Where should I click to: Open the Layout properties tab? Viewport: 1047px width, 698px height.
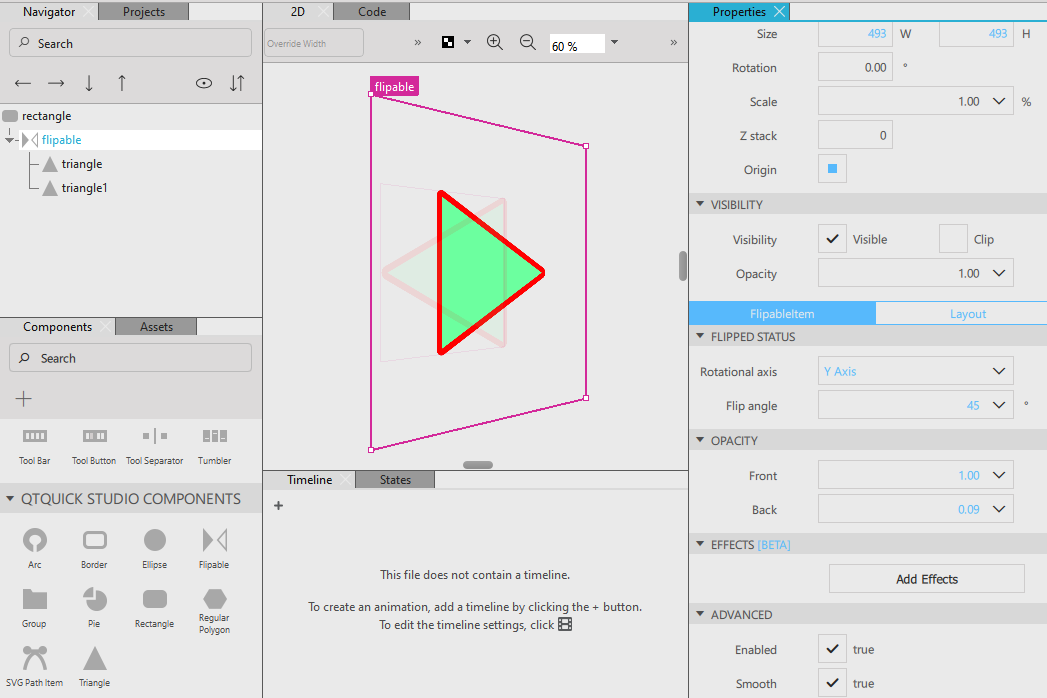pos(967,314)
